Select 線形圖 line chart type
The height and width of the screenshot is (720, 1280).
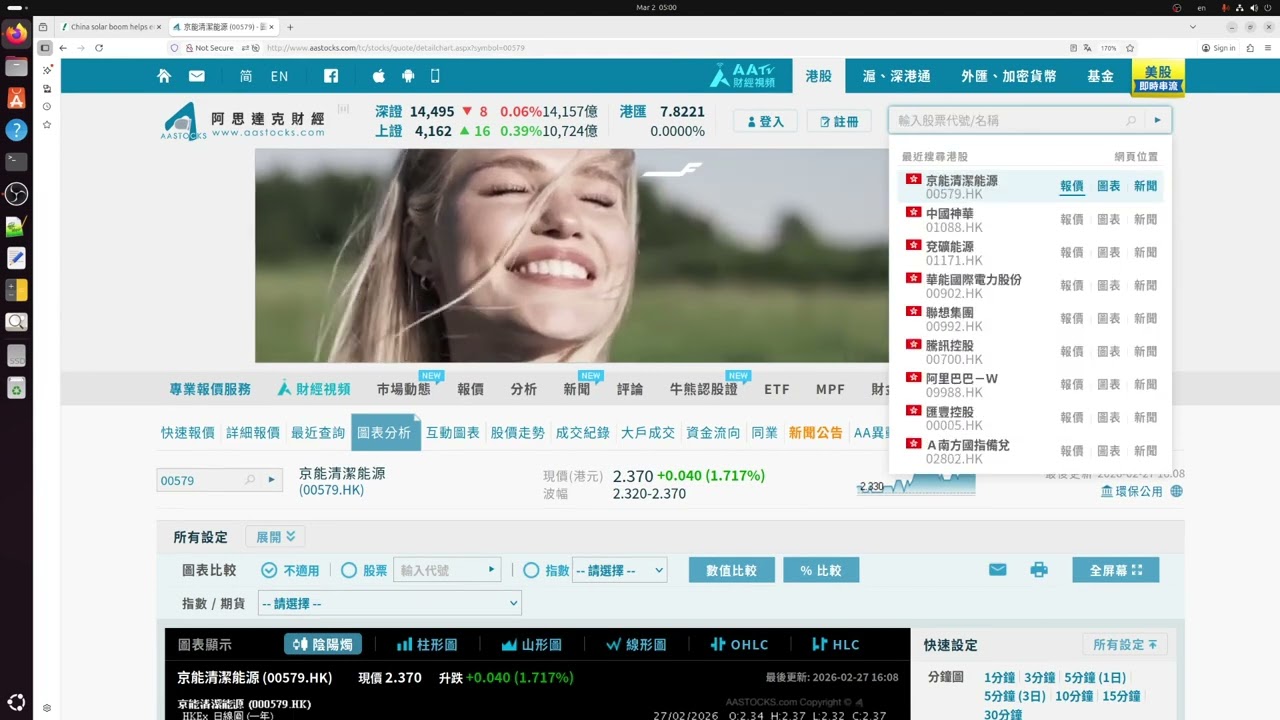[x=636, y=645]
